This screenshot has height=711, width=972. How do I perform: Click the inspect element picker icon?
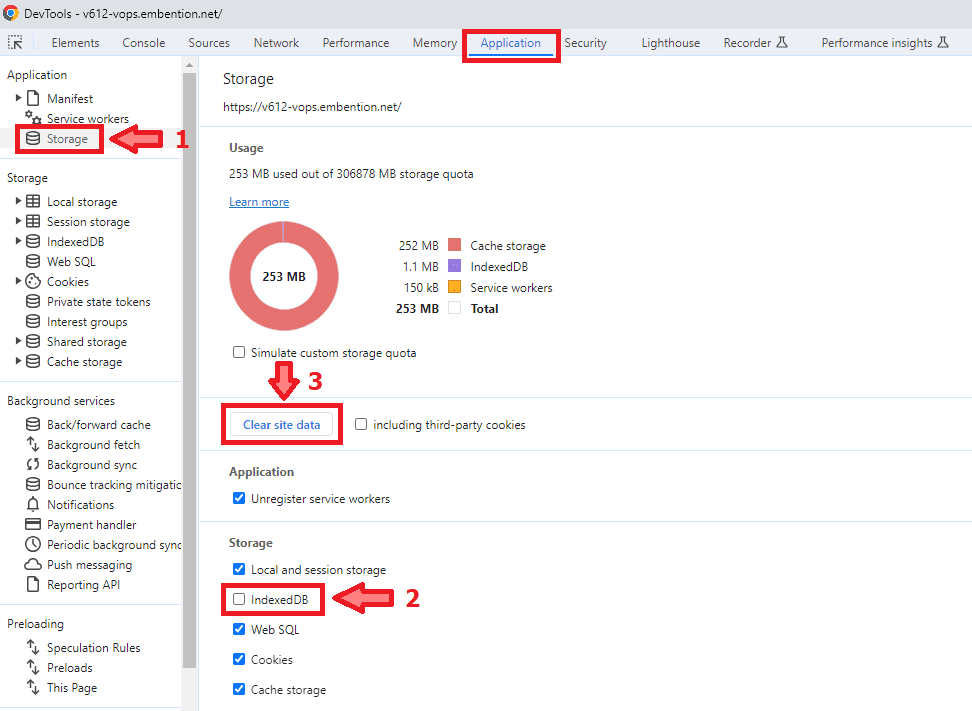[x=15, y=43]
